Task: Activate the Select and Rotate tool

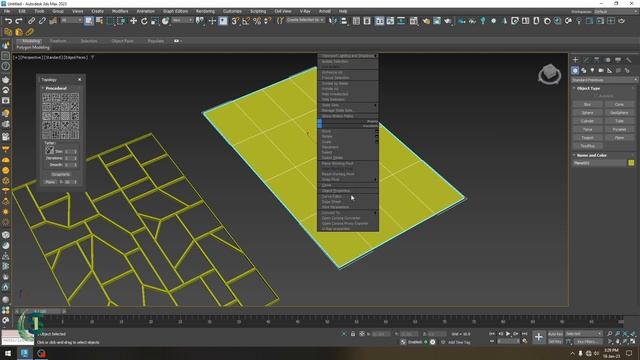Action: (144, 21)
